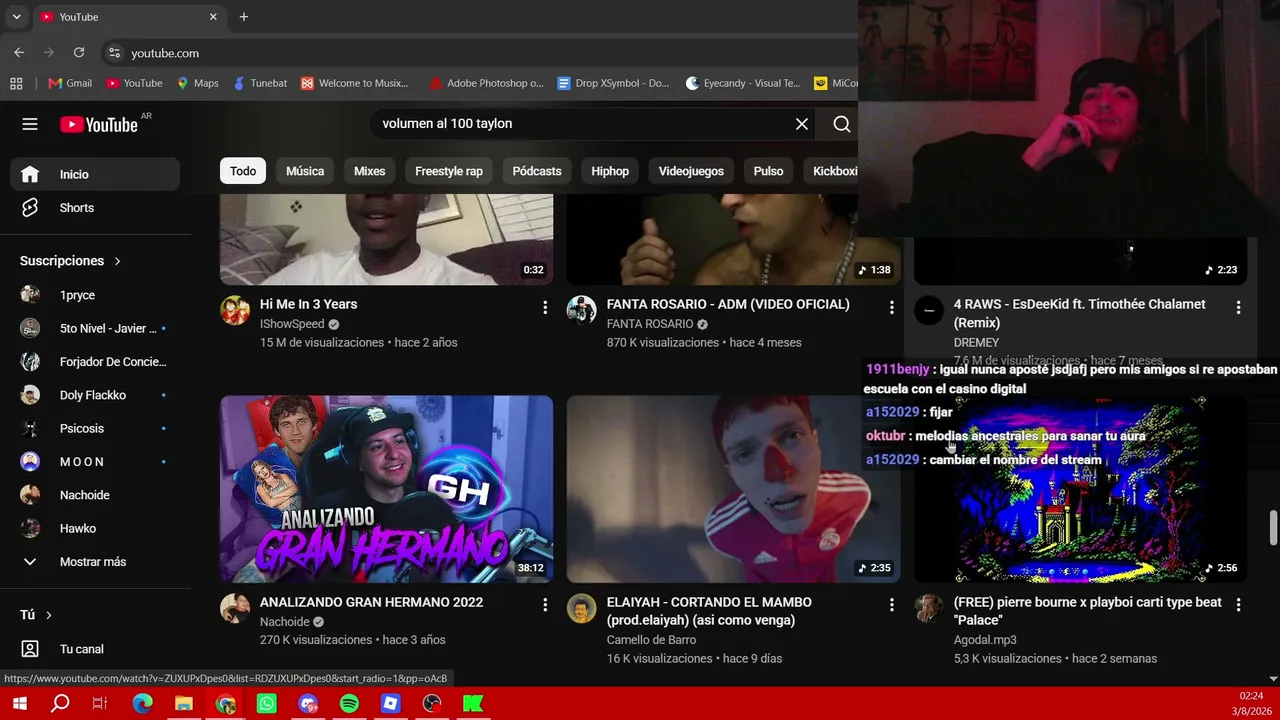
Task: Select the Mixes filter chip
Action: (x=369, y=171)
